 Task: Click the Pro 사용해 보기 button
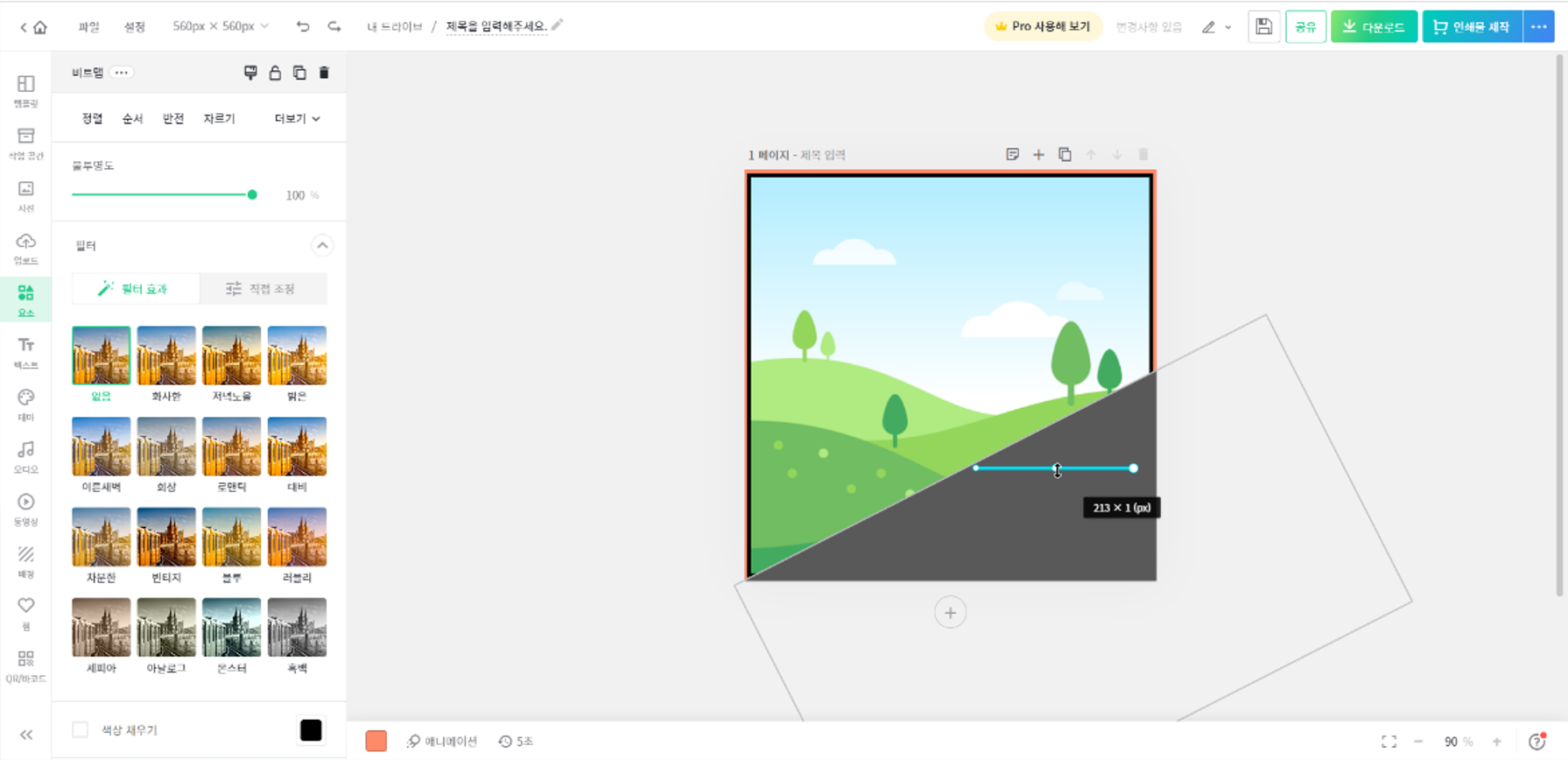(1043, 27)
